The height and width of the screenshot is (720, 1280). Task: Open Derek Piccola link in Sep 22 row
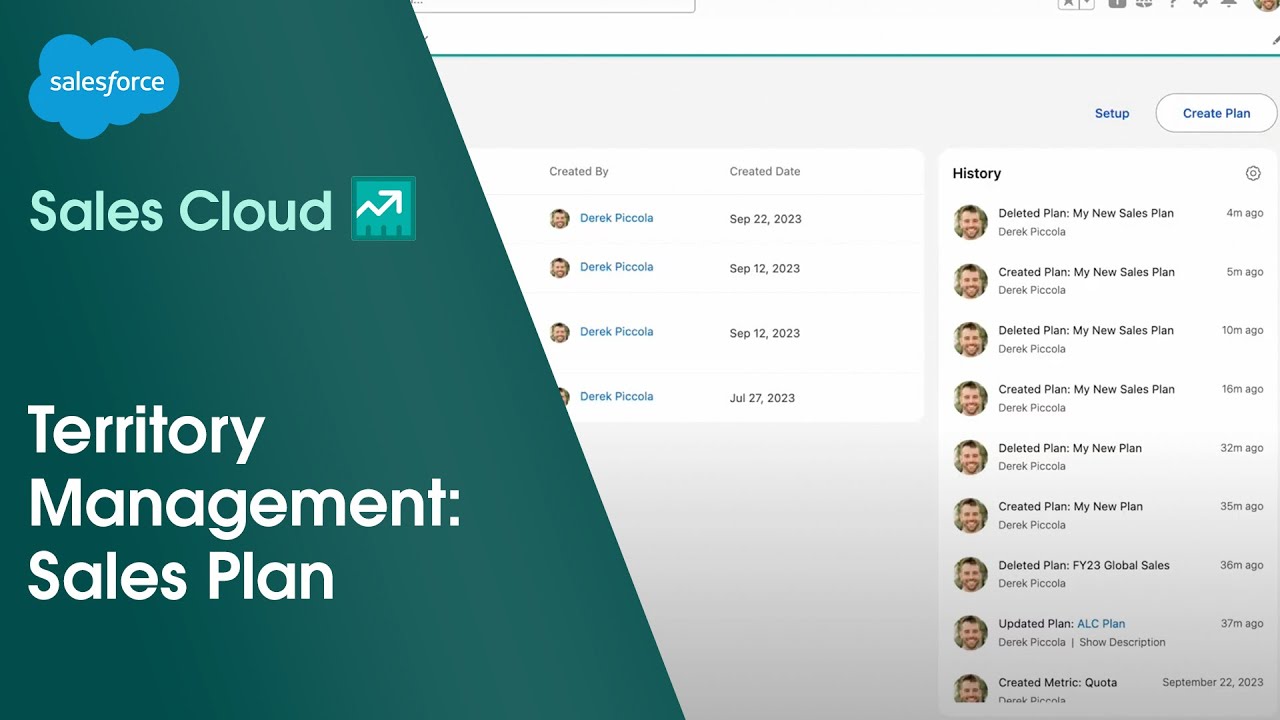point(616,218)
